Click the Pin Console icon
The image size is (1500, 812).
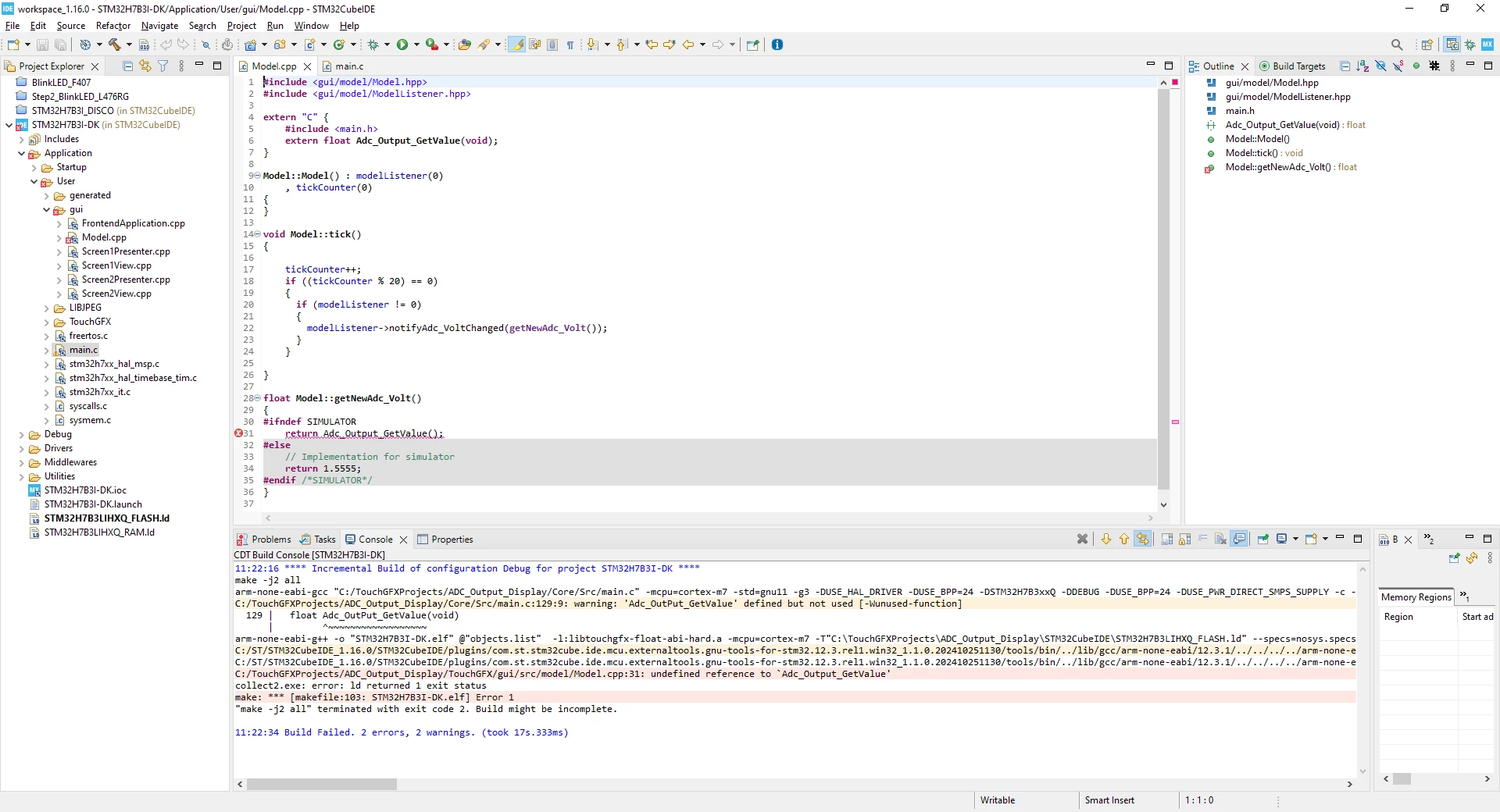point(1263,539)
